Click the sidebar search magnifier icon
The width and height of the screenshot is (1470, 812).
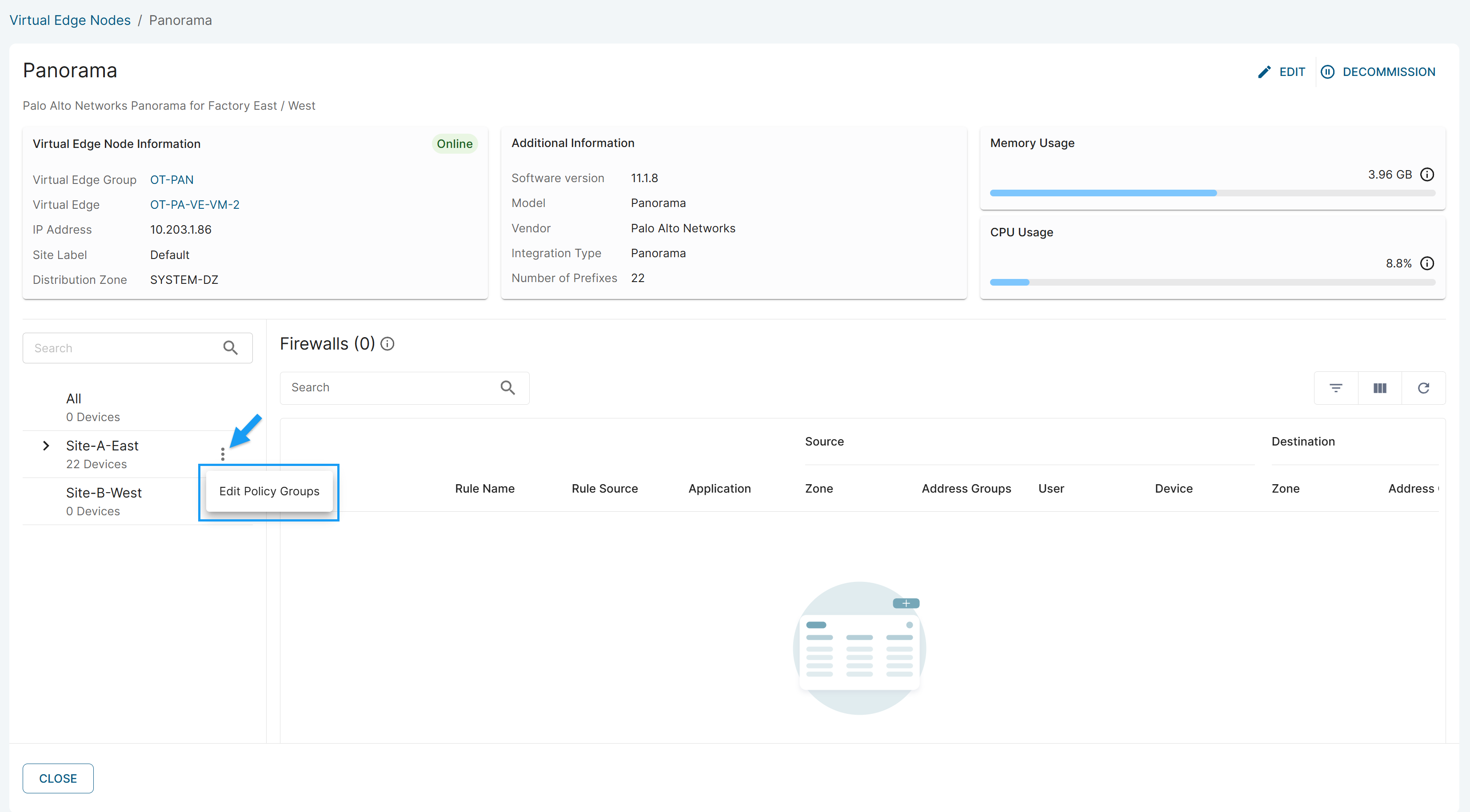pos(231,348)
